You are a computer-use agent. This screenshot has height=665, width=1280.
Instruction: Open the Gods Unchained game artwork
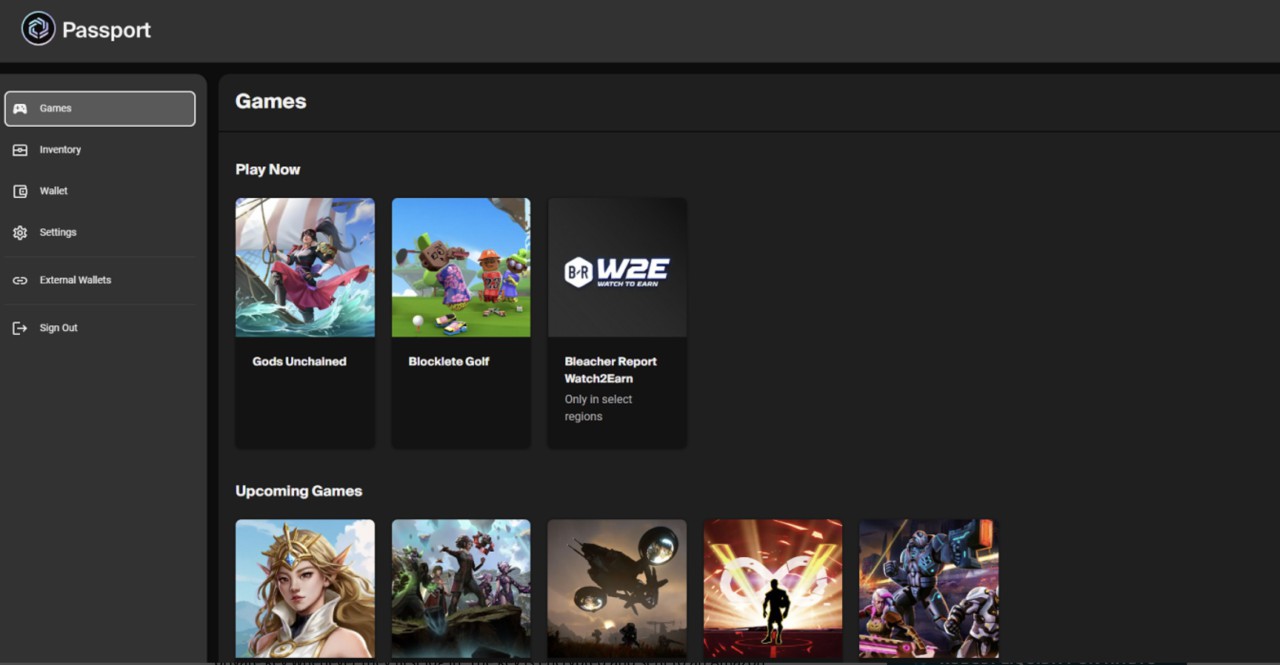click(x=305, y=267)
